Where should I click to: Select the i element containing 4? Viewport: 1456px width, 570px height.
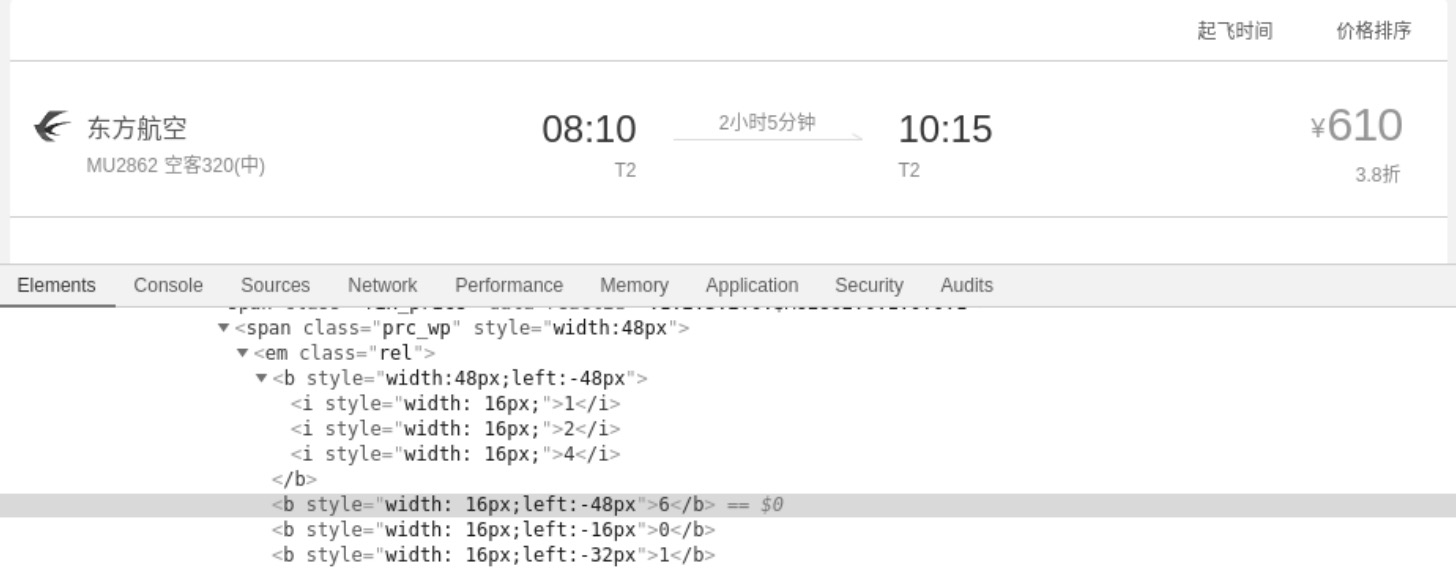pos(455,455)
